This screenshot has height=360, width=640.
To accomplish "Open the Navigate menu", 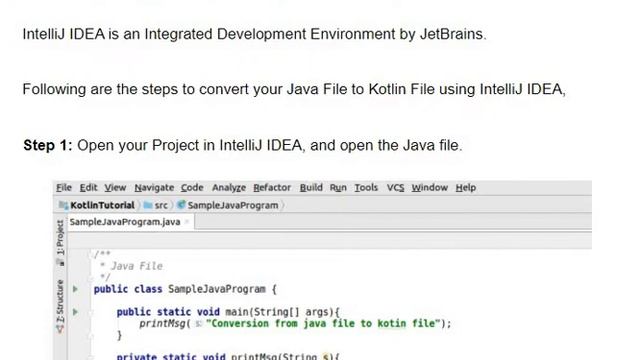I will [154, 188].
